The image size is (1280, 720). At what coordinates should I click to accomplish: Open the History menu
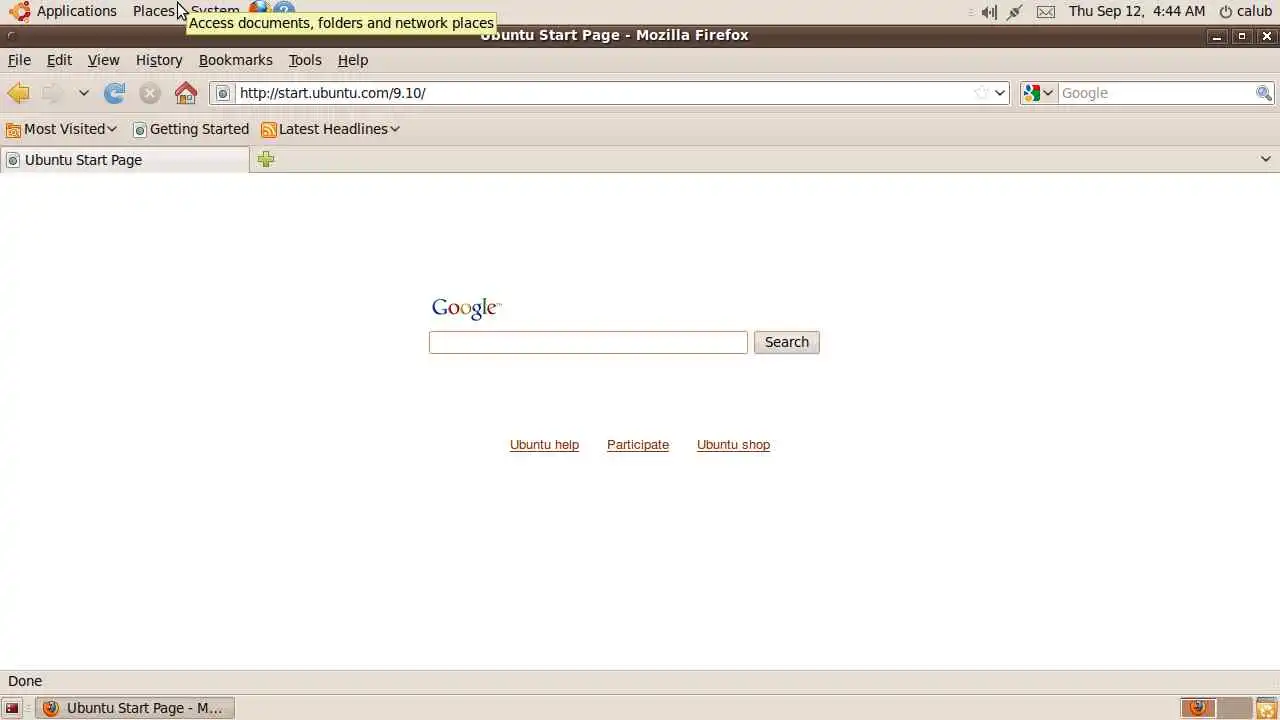click(x=159, y=60)
